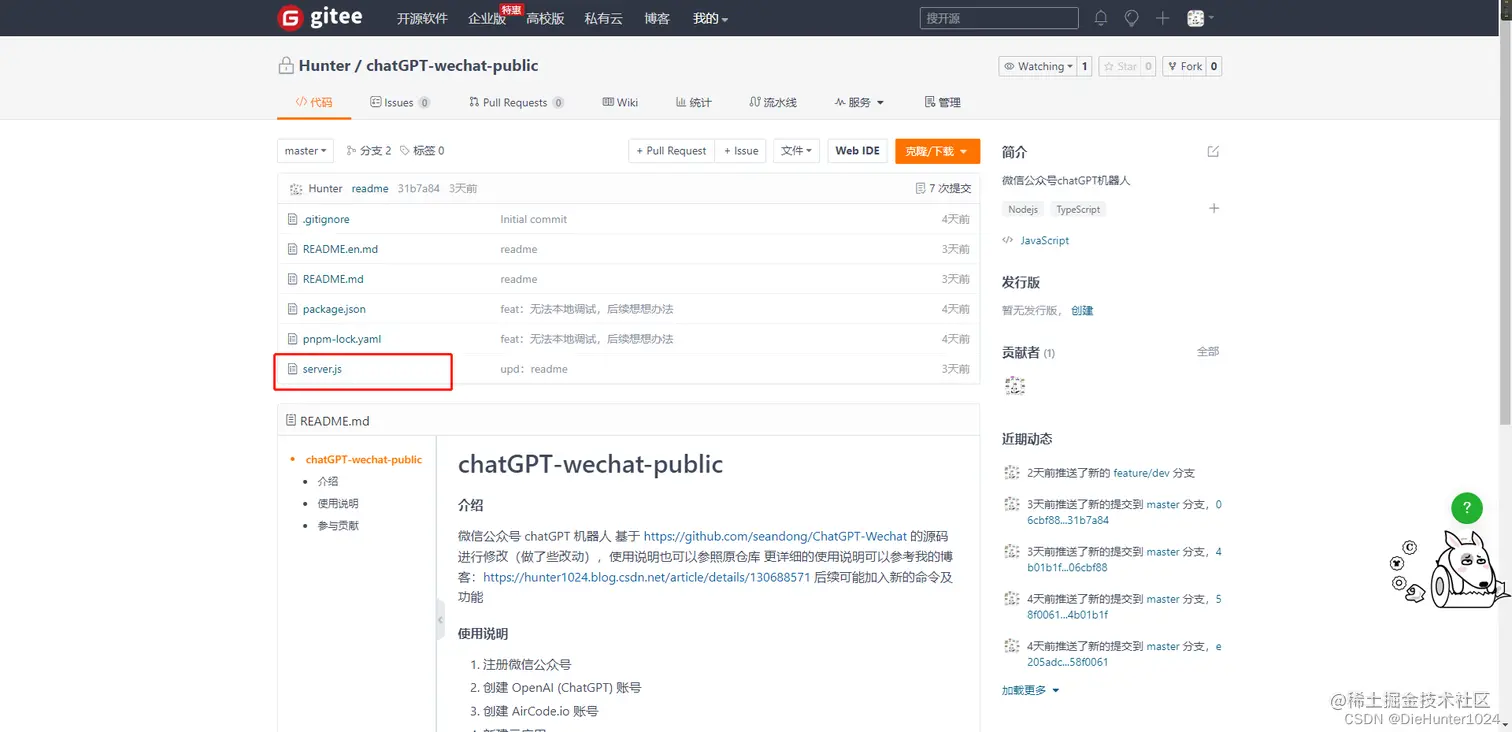Click the 搜开源 search field
The width and height of the screenshot is (1512, 732).
point(999,18)
